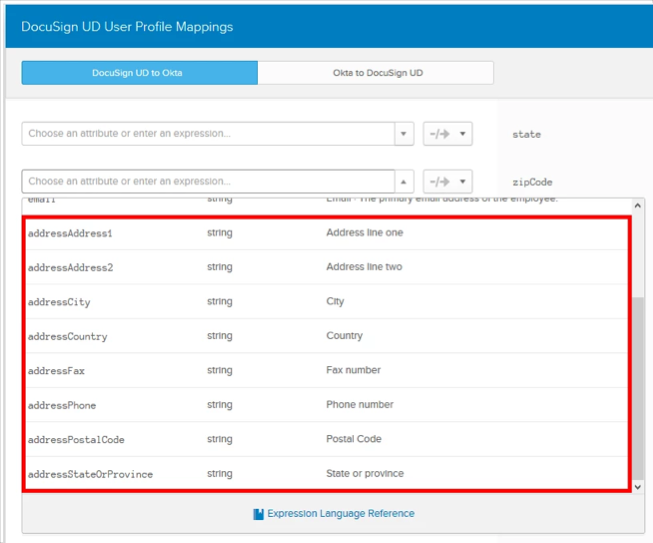Select addressAddress2 from attribute list
This screenshot has width=653, height=543.
click(x=70, y=268)
